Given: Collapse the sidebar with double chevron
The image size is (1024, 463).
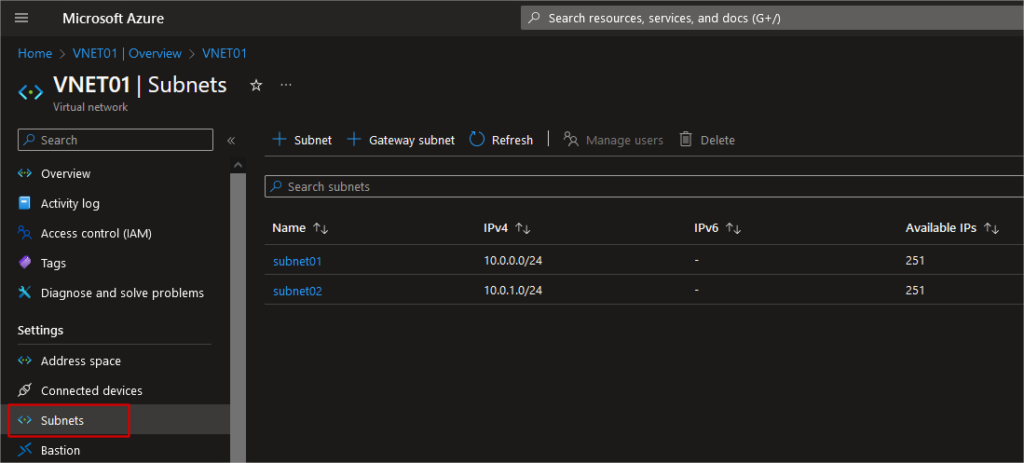Looking at the screenshot, I should tap(231, 140).
